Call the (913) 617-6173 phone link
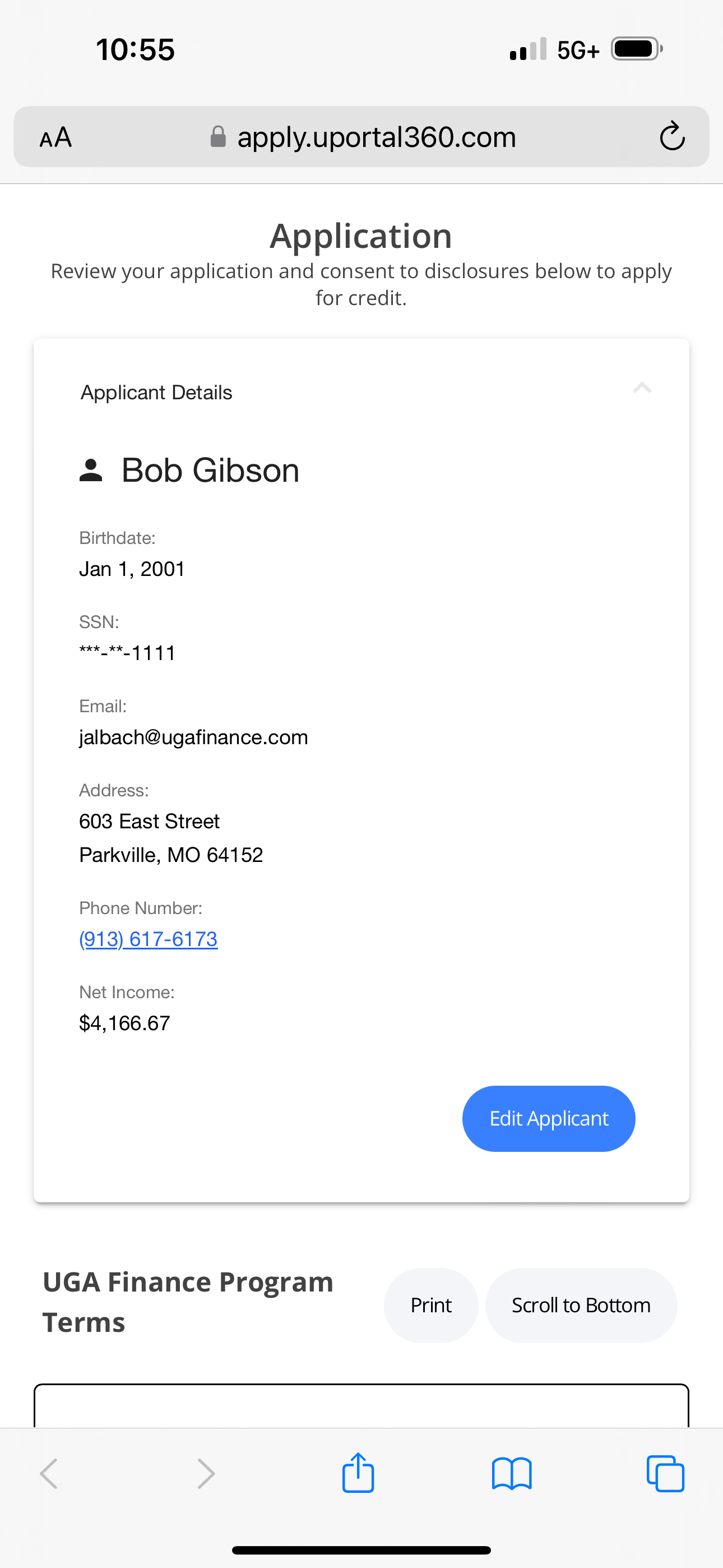Screen dimensions: 723x1568 pyautogui.click(x=149, y=939)
